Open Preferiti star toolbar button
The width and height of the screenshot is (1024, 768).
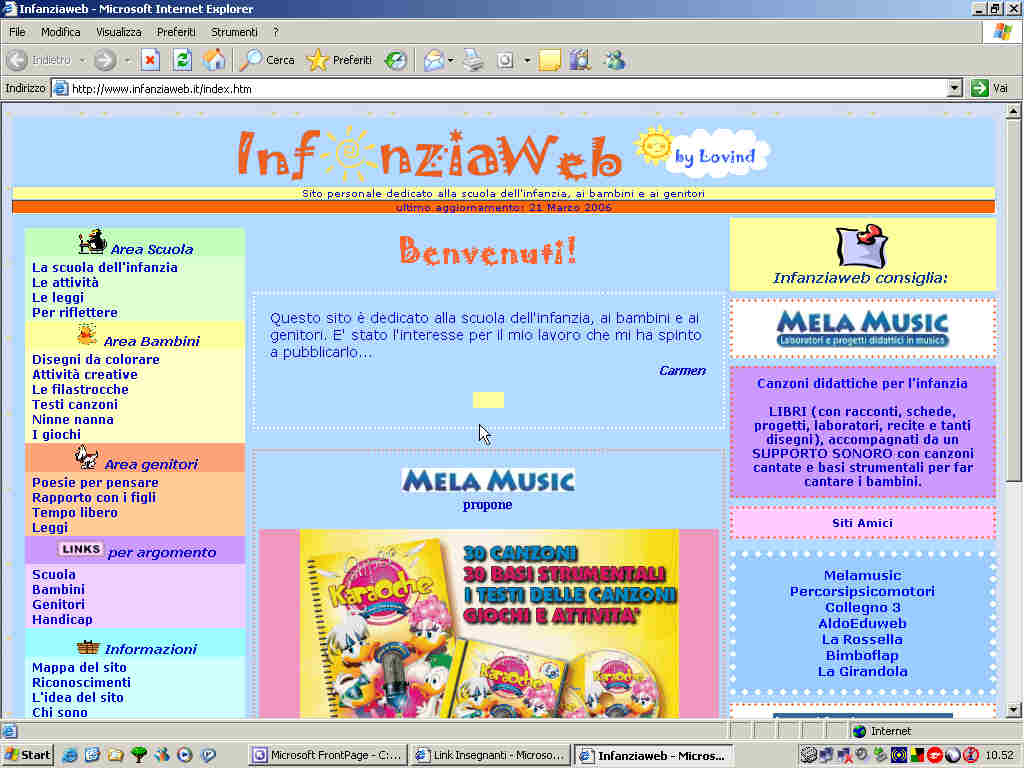[339, 60]
